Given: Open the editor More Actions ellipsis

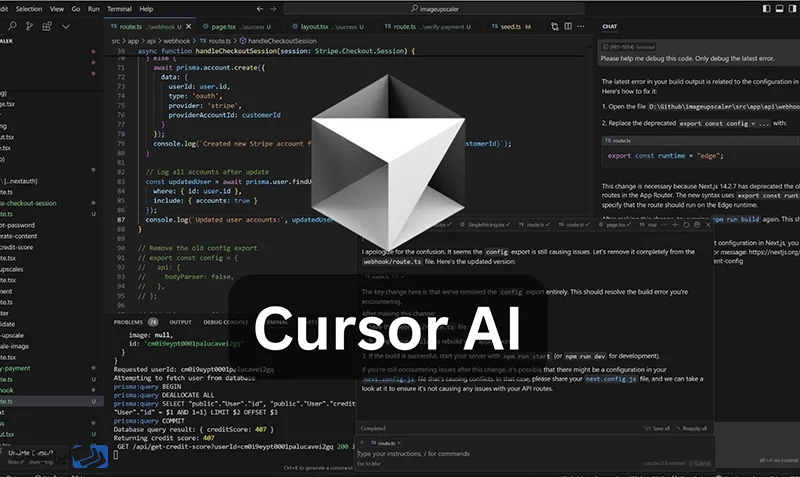Looking at the screenshot, I should point(581,27).
